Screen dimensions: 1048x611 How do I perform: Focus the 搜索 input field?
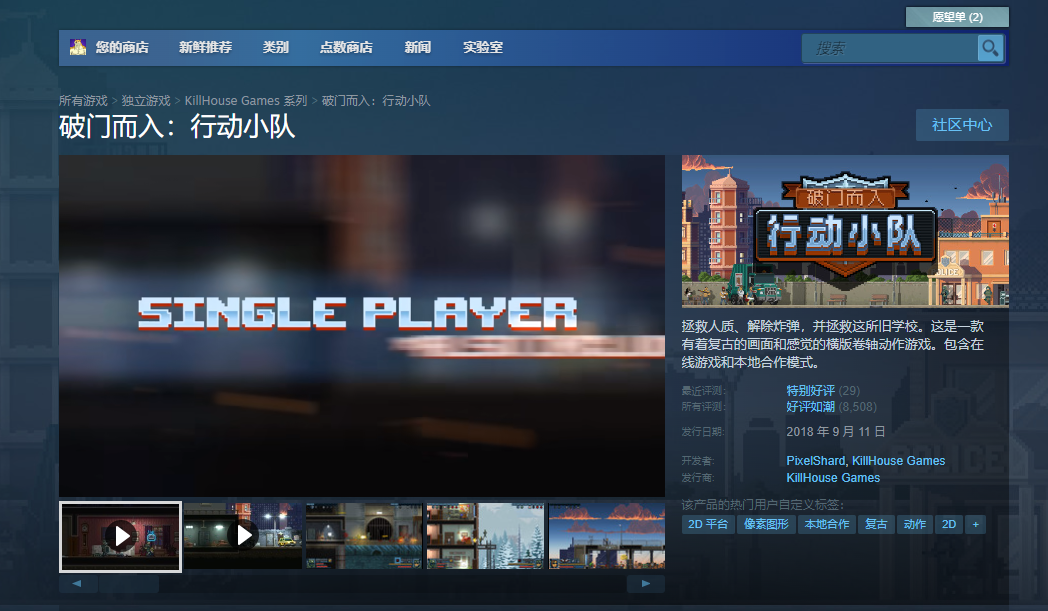[x=890, y=48]
